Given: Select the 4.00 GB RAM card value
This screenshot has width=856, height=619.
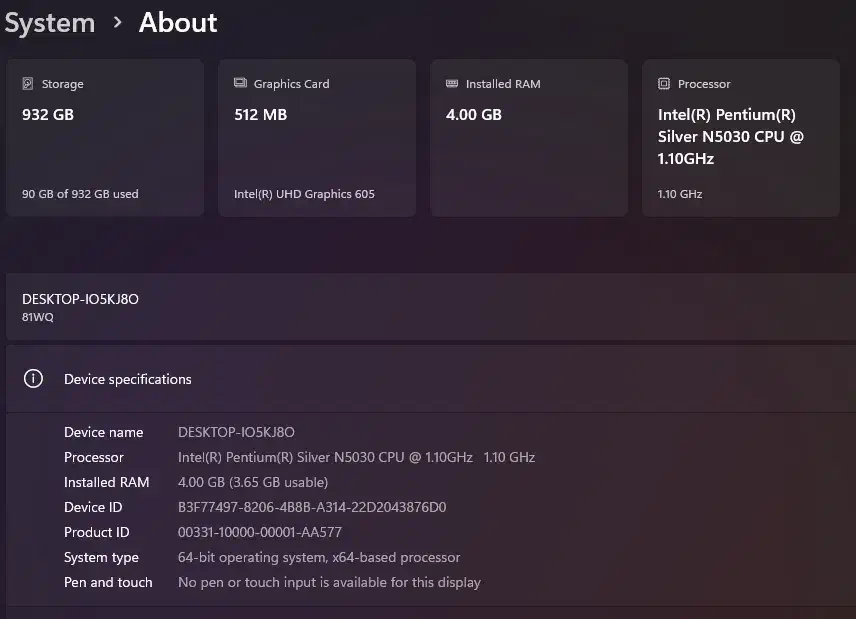Looking at the screenshot, I should click(474, 115).
